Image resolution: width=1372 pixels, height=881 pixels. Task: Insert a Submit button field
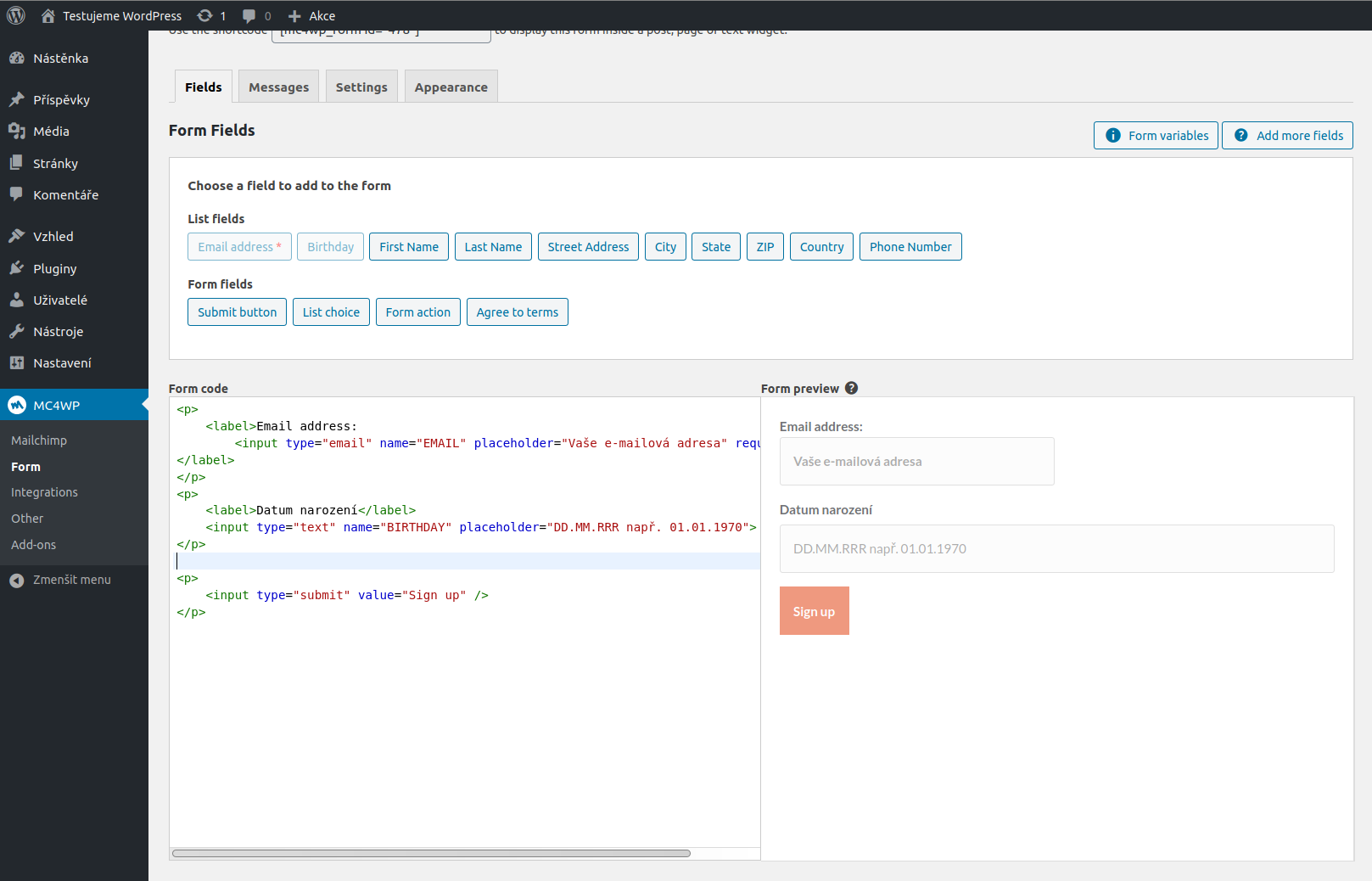pyautogui.click(x=237, y=312)
